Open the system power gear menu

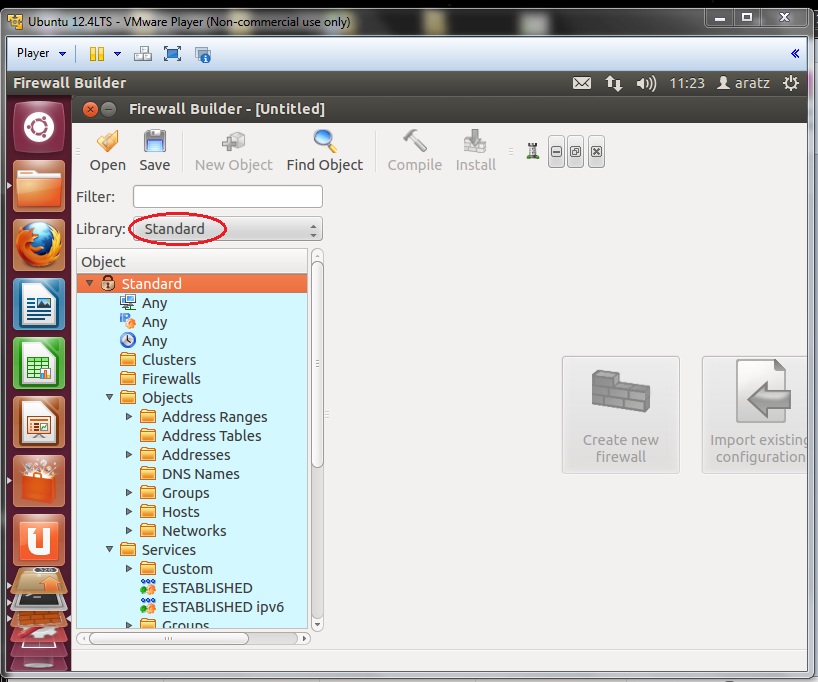[791, 83]
